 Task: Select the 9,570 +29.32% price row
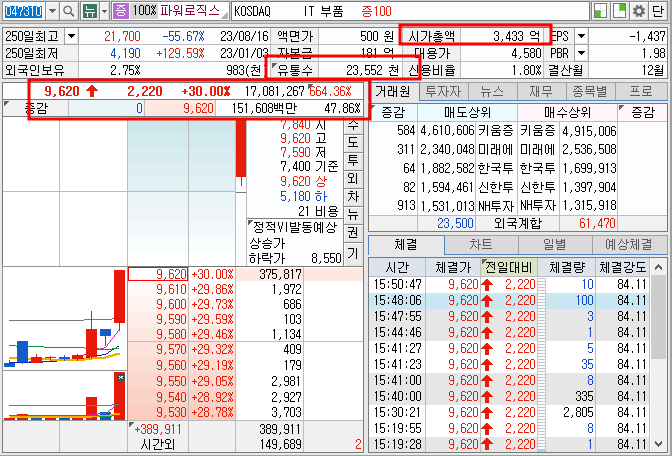245,350
